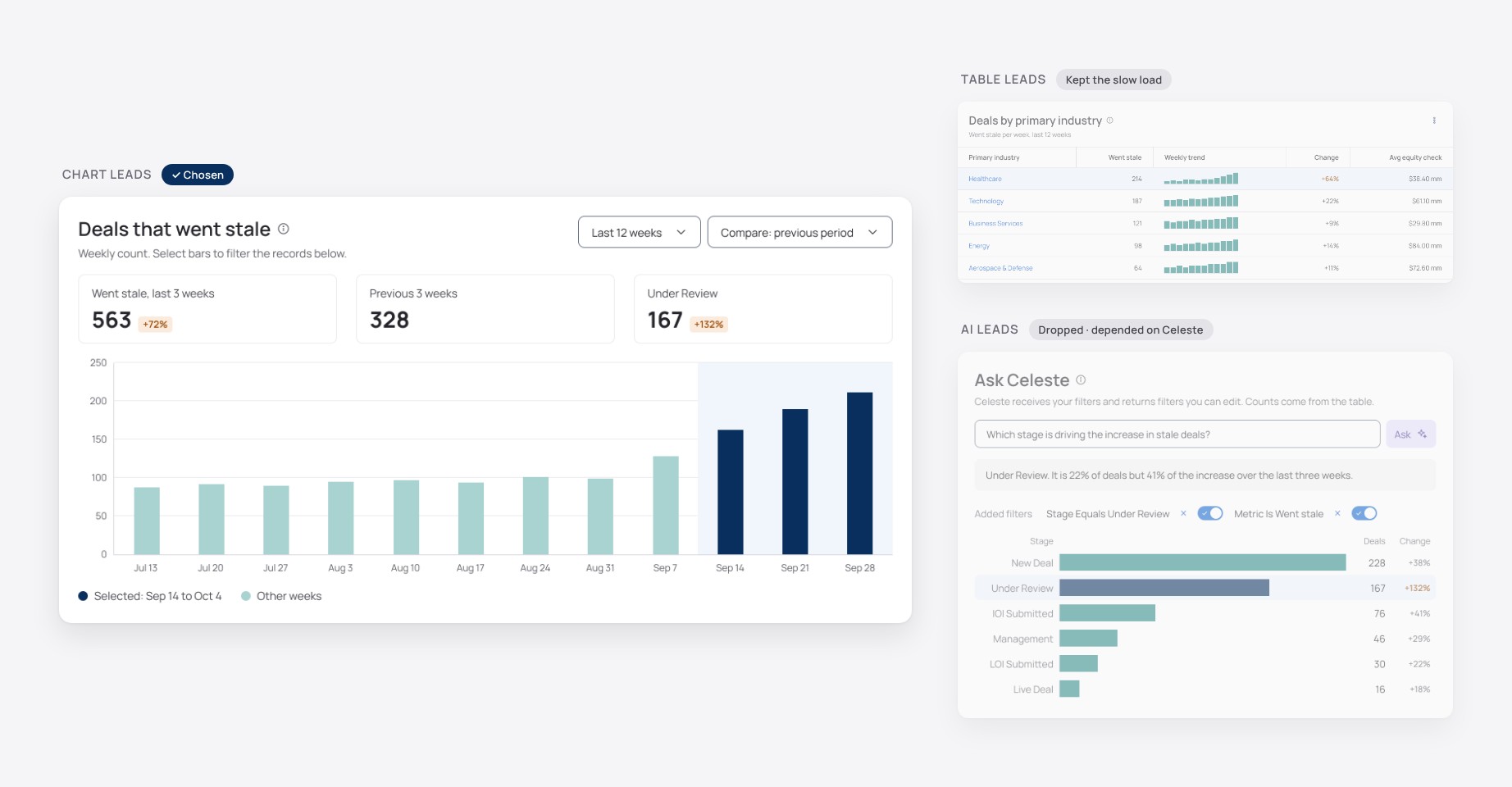The image size is (1512, 787).
Task: Click Dropped · depended on Celeste badge
Action: point(1121,330)
